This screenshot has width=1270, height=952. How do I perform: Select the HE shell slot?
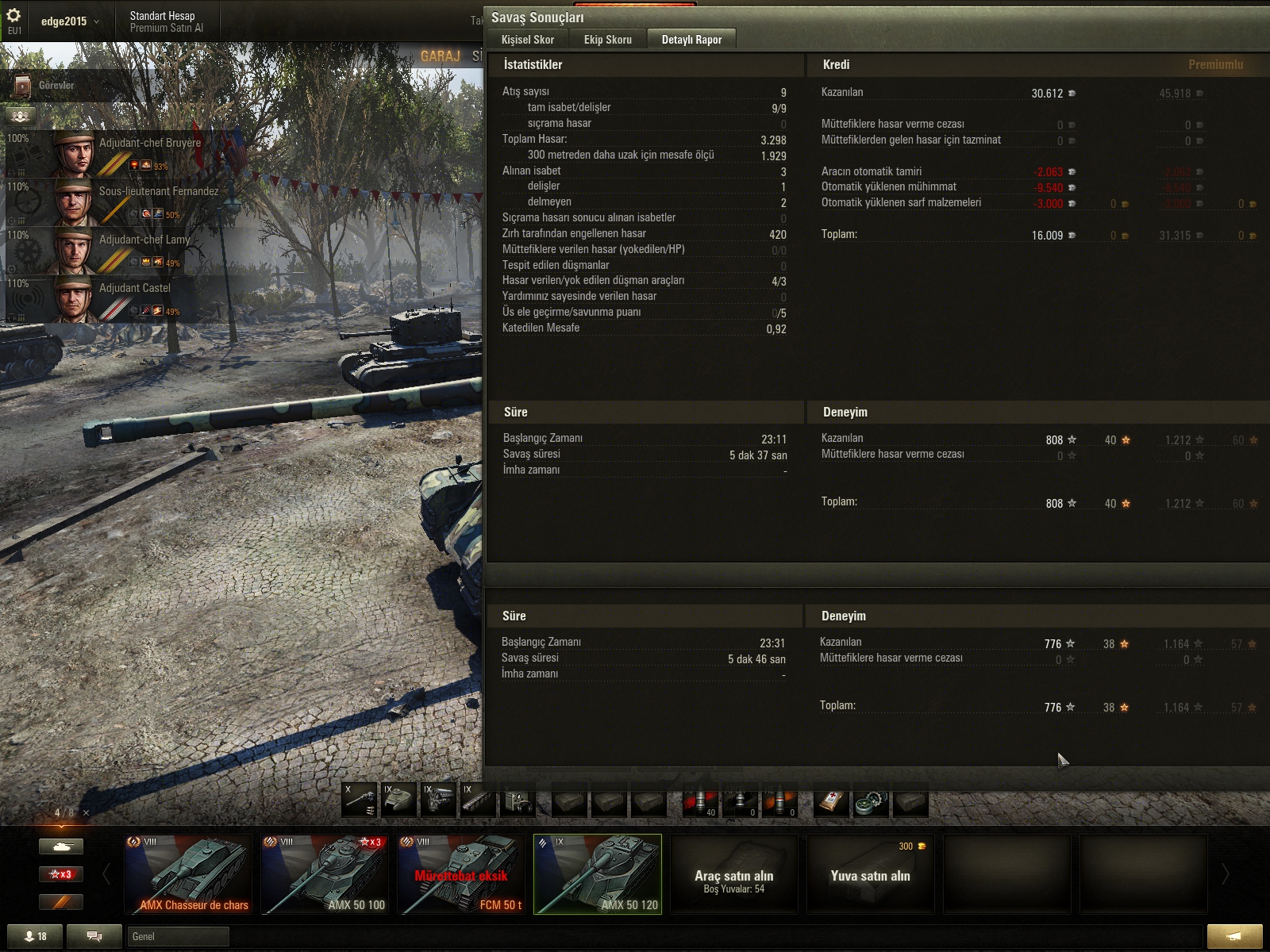tap(779, 800)
